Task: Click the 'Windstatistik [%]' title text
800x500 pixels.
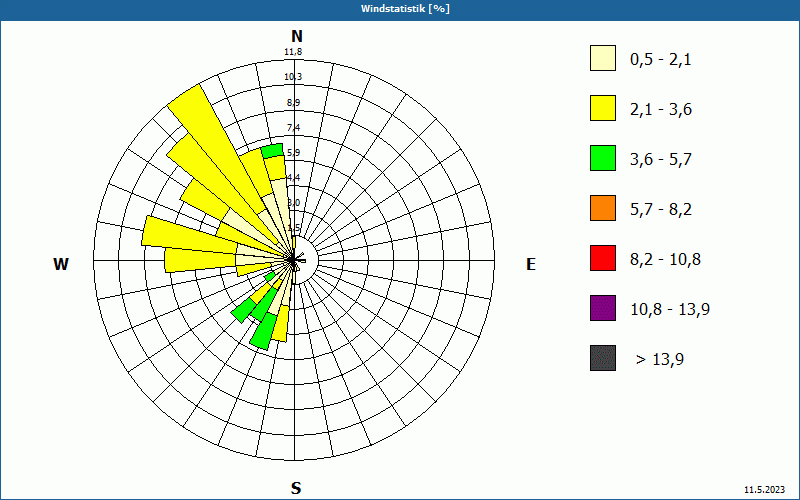Action: point(405,9)
